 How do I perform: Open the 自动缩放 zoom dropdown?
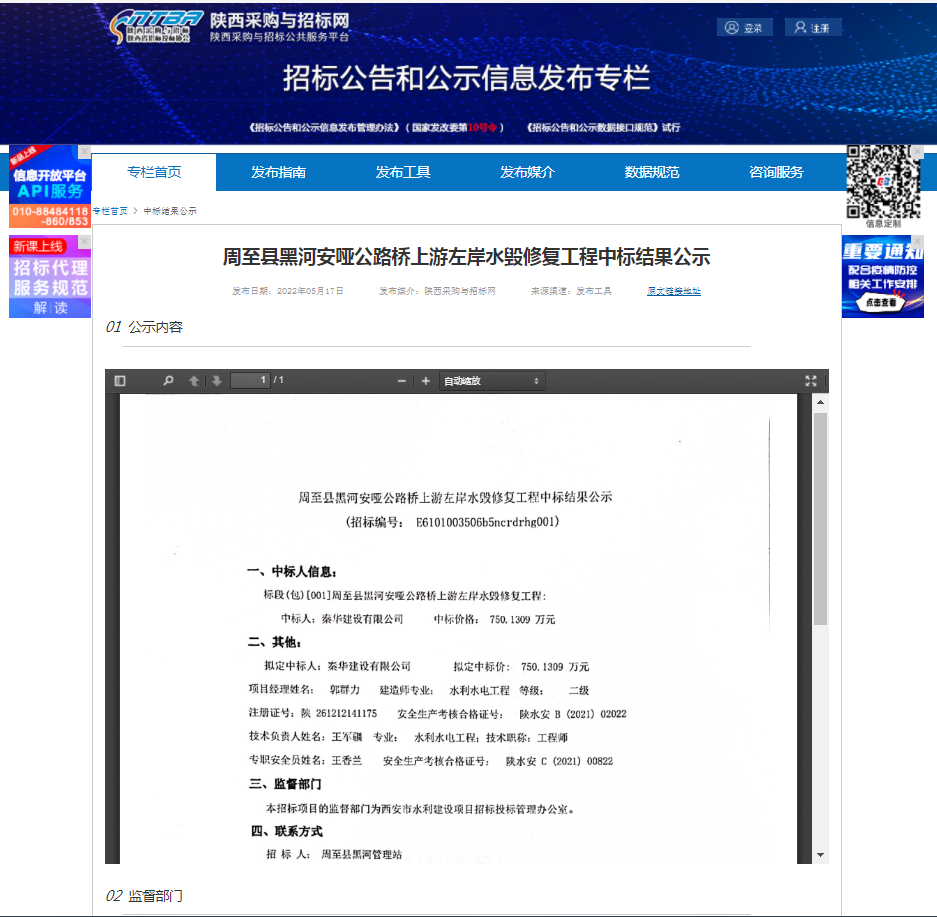point(492,381)
